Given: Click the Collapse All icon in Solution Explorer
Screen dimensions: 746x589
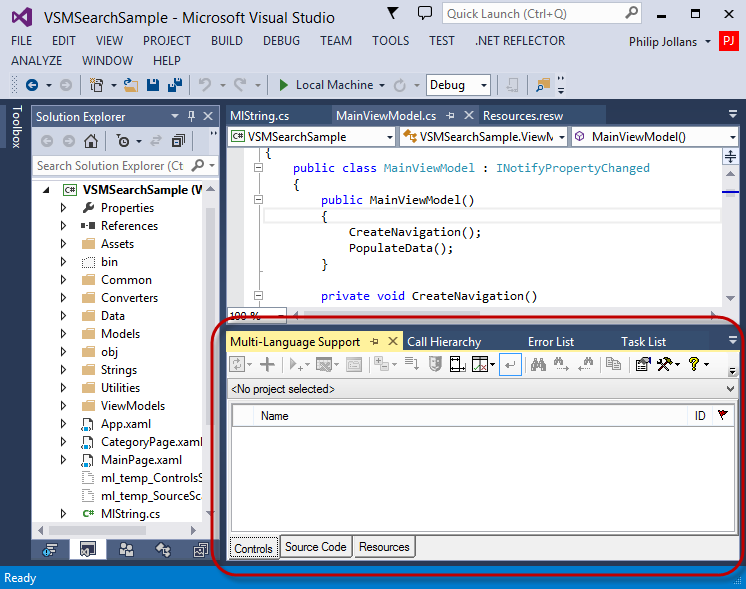Looking at the screenshot, I should (x=178, y=141).
